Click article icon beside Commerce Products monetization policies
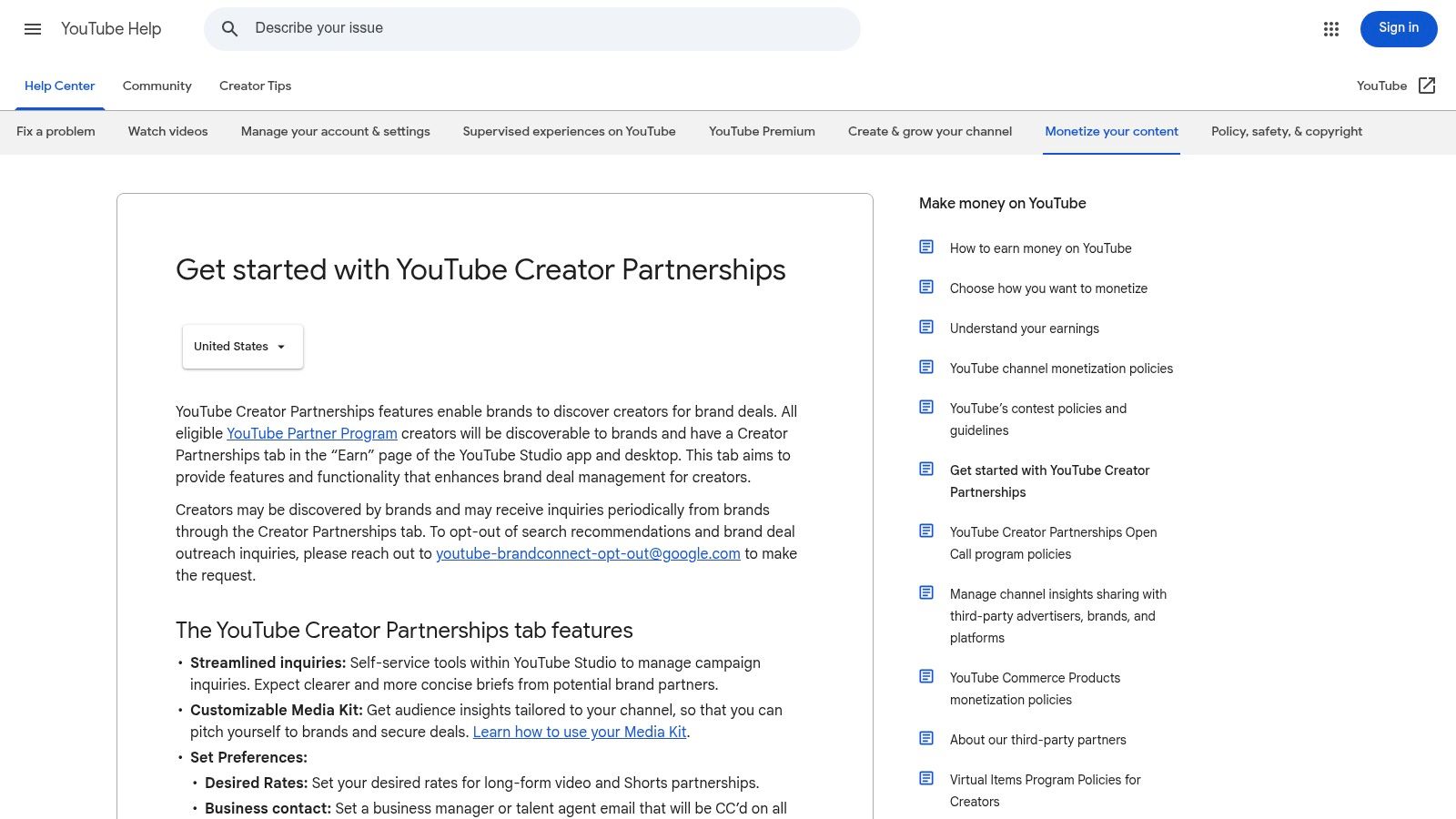The height and width of the screenshot is (819, 1456). pyautogui.click(x=926, y=676)
